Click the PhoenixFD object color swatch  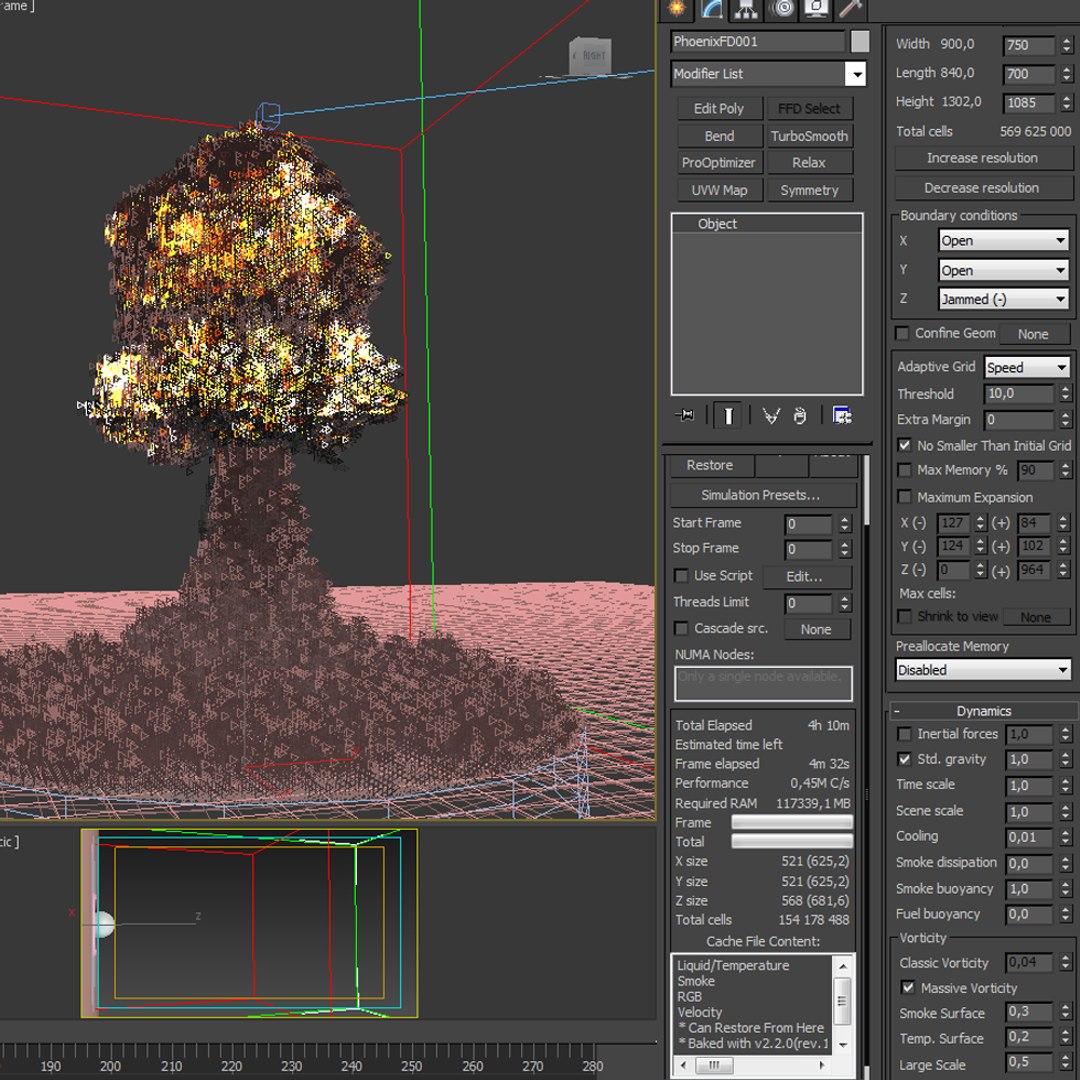(x=860, y=41)
